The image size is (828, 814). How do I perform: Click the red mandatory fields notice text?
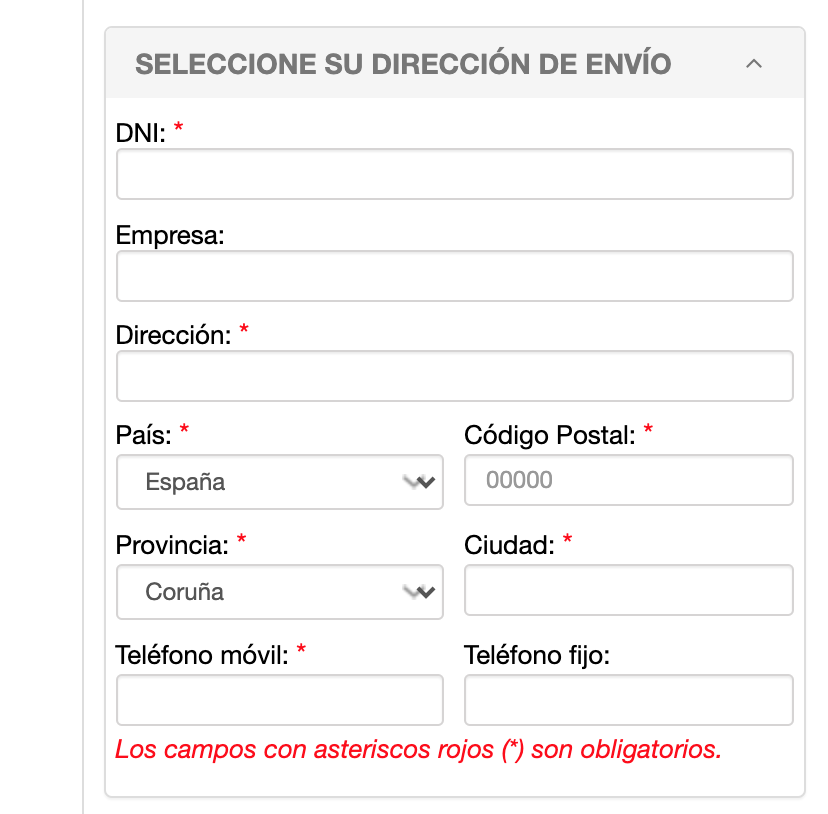click(418, 749)
